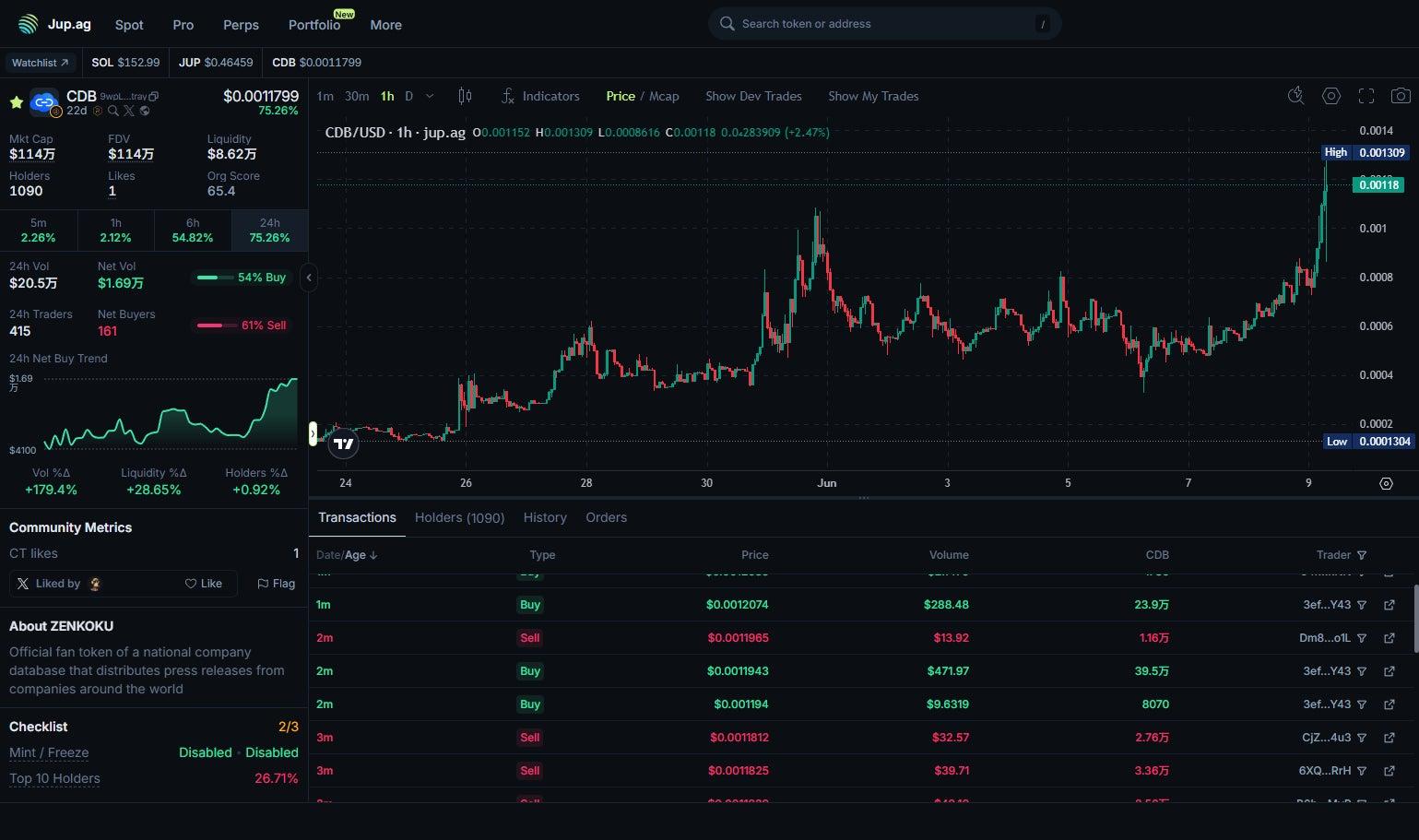Click the 61% Sell ratio bar
The width and height of the screenshot is (1419, 840).
(x=242, y=325)
